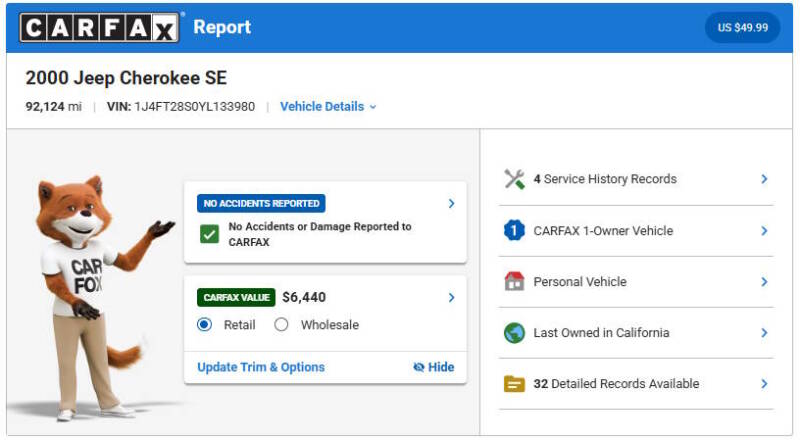
Task: Open 4 Service History Records
Action: click(605, 179)
